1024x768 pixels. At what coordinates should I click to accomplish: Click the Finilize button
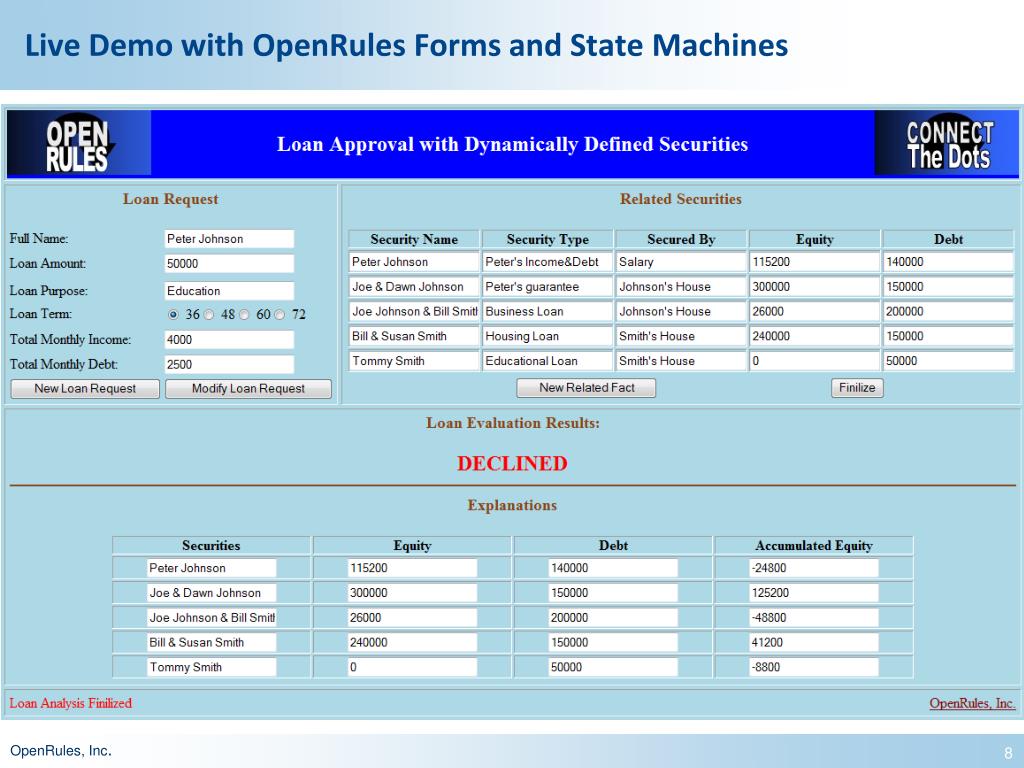pos(857,388)
